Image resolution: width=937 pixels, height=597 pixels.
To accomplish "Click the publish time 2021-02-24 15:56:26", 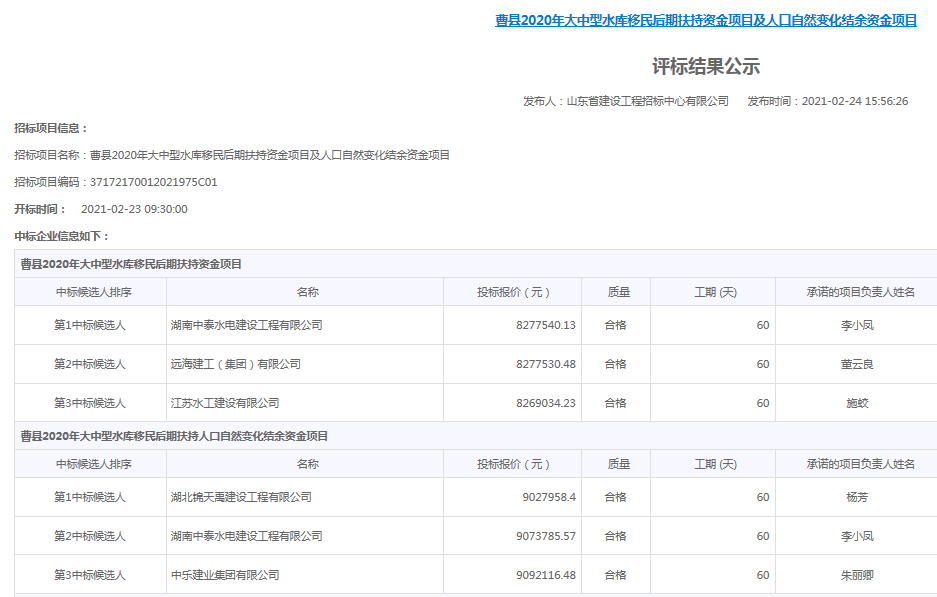I will [x=854, y=101].
